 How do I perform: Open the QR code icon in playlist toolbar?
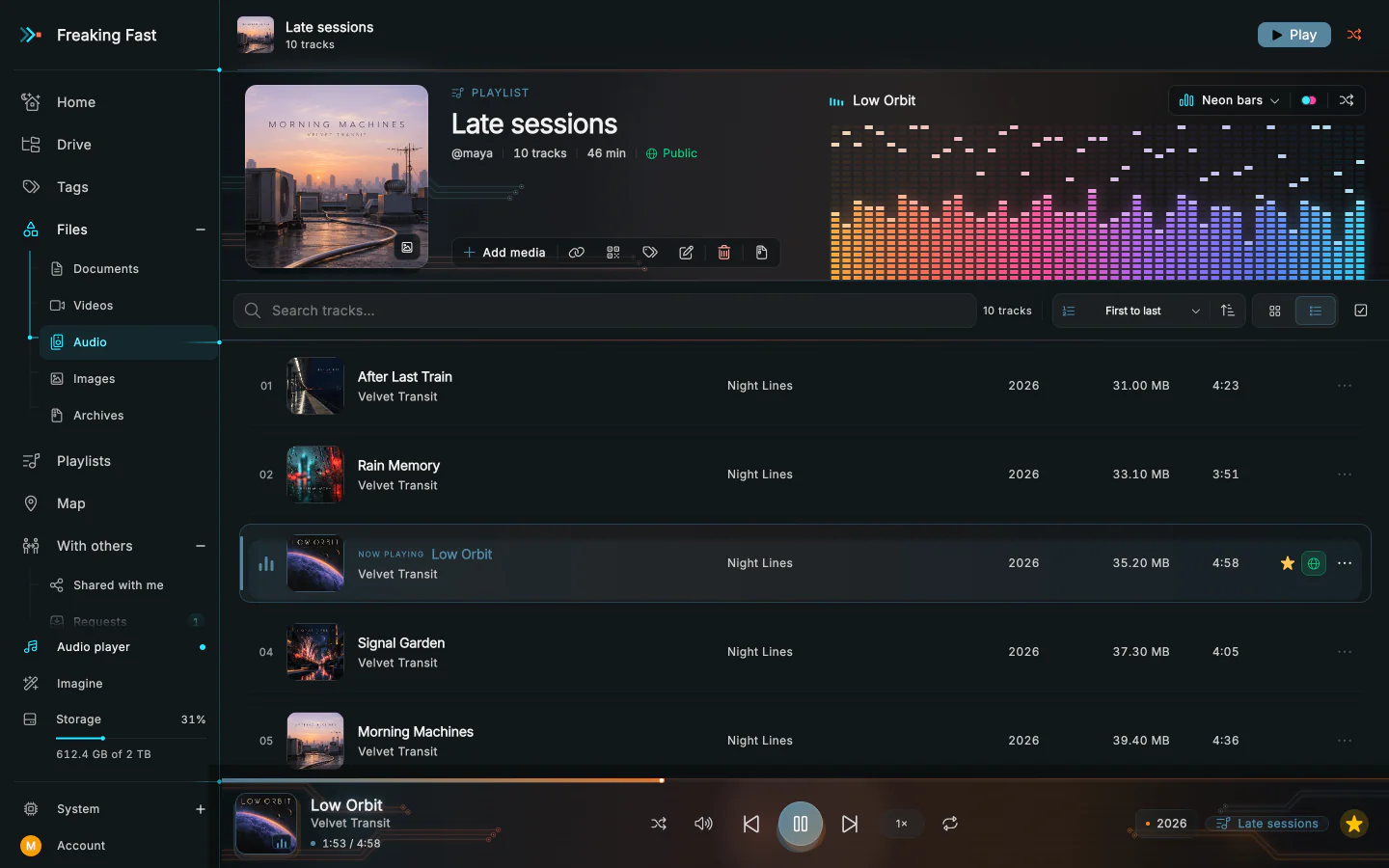[613, 253]
